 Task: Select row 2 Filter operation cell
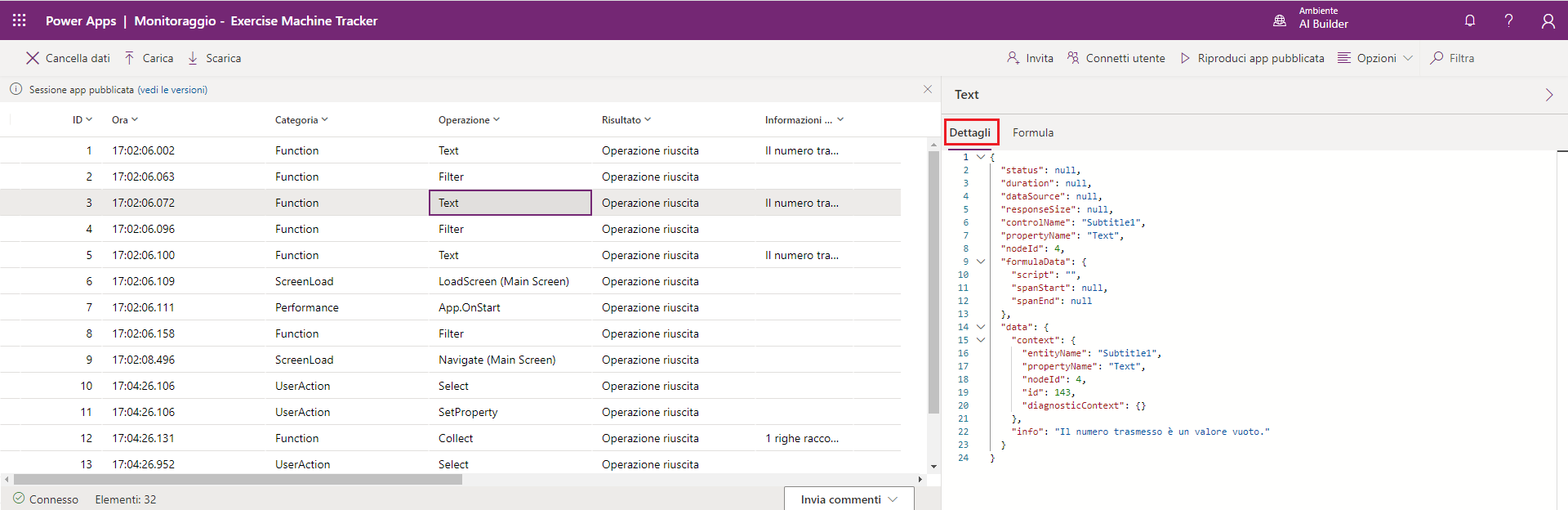pyautogui.click(x=510, y=177)
